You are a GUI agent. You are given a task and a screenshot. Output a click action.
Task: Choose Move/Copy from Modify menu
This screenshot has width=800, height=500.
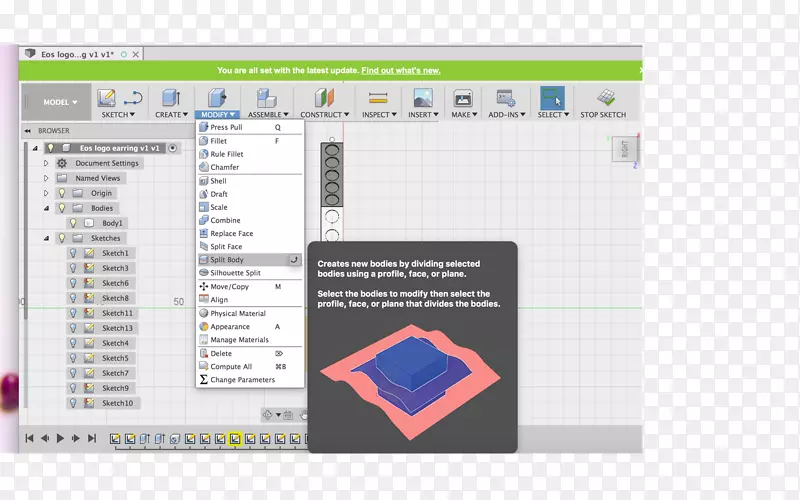250,287
